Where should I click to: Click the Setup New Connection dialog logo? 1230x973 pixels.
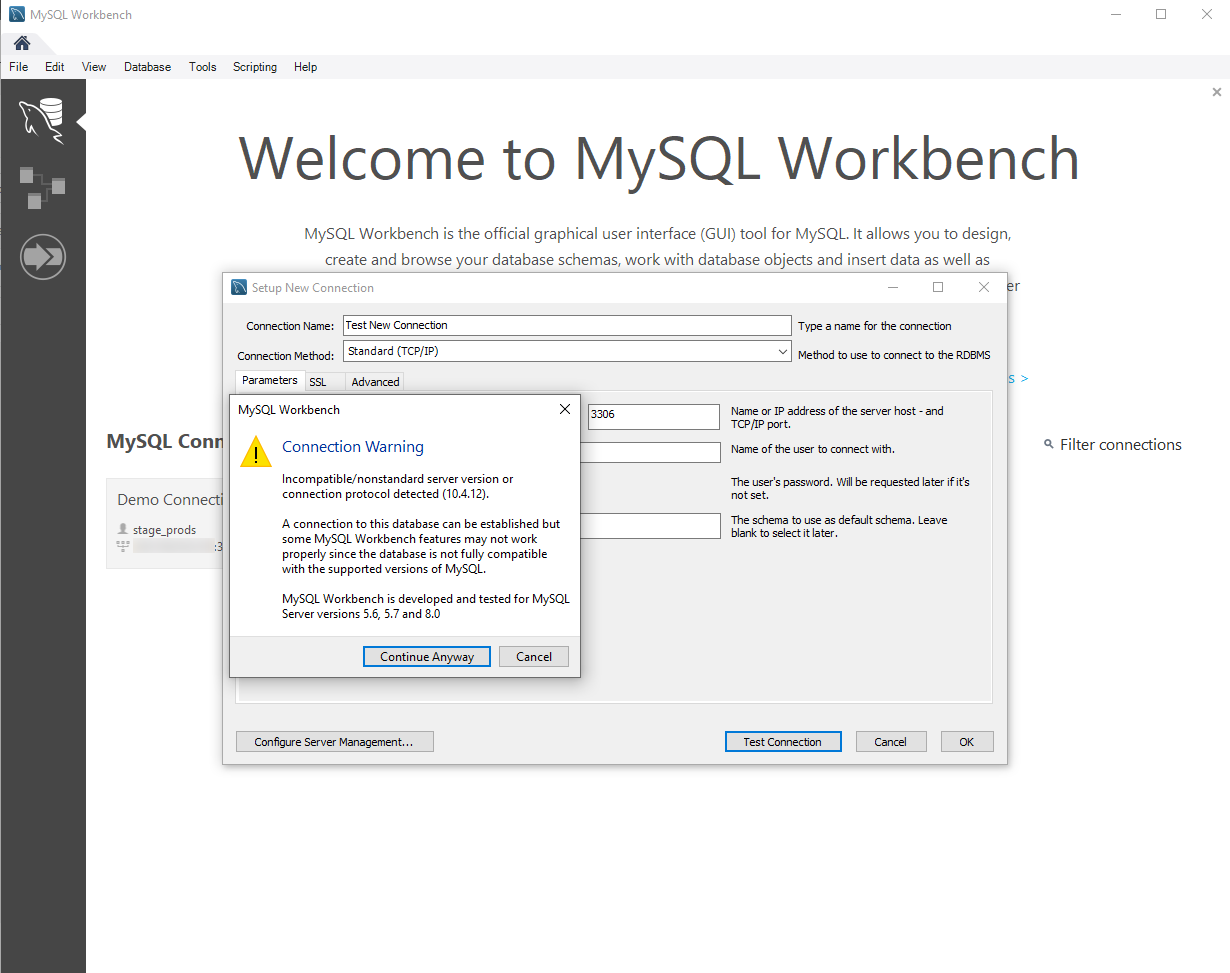click(x=239, y=287)
